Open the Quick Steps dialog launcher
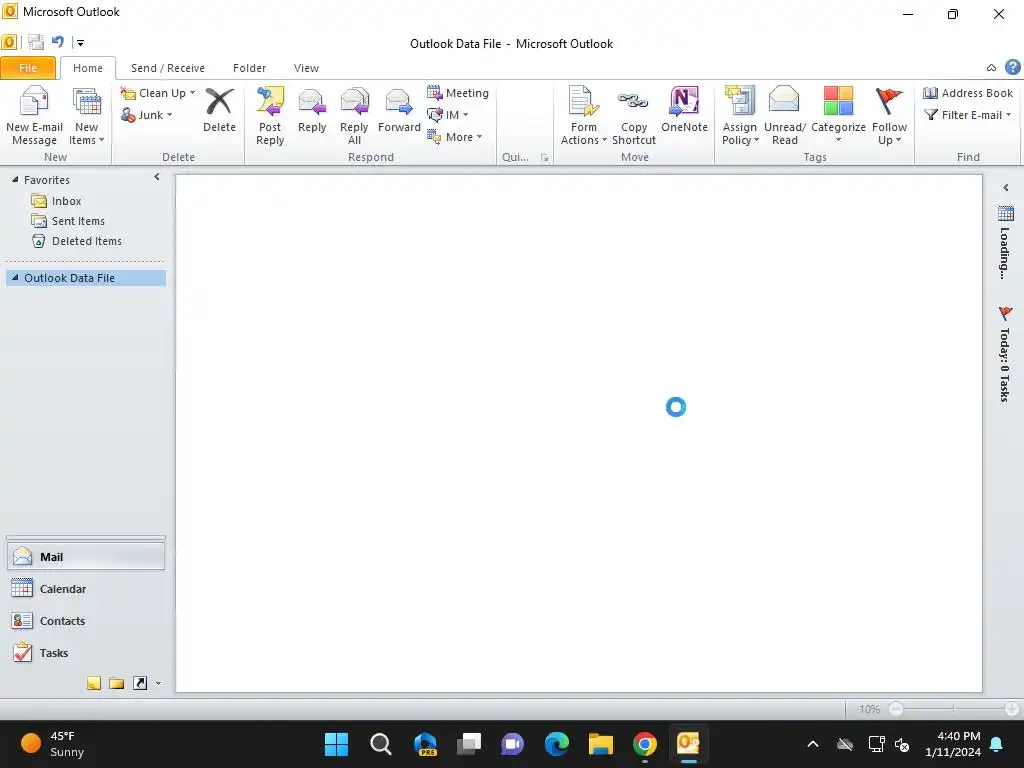 pos(545,157)
